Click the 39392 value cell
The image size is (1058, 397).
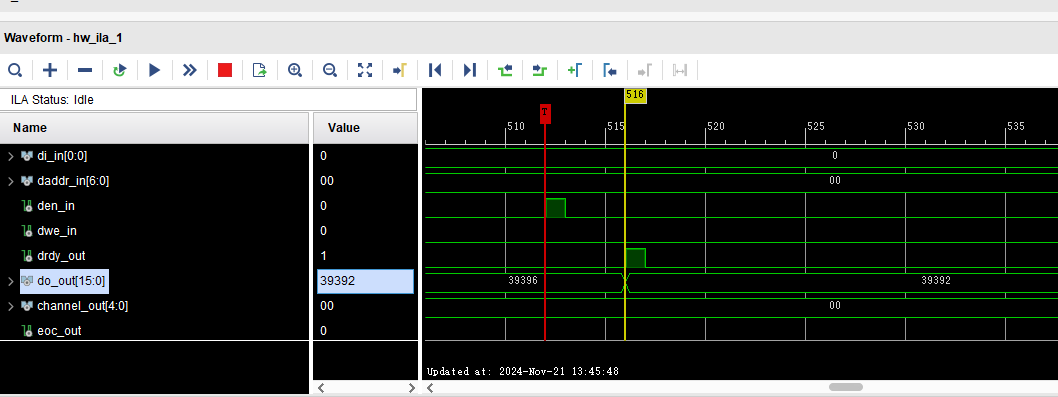point(365,282)
